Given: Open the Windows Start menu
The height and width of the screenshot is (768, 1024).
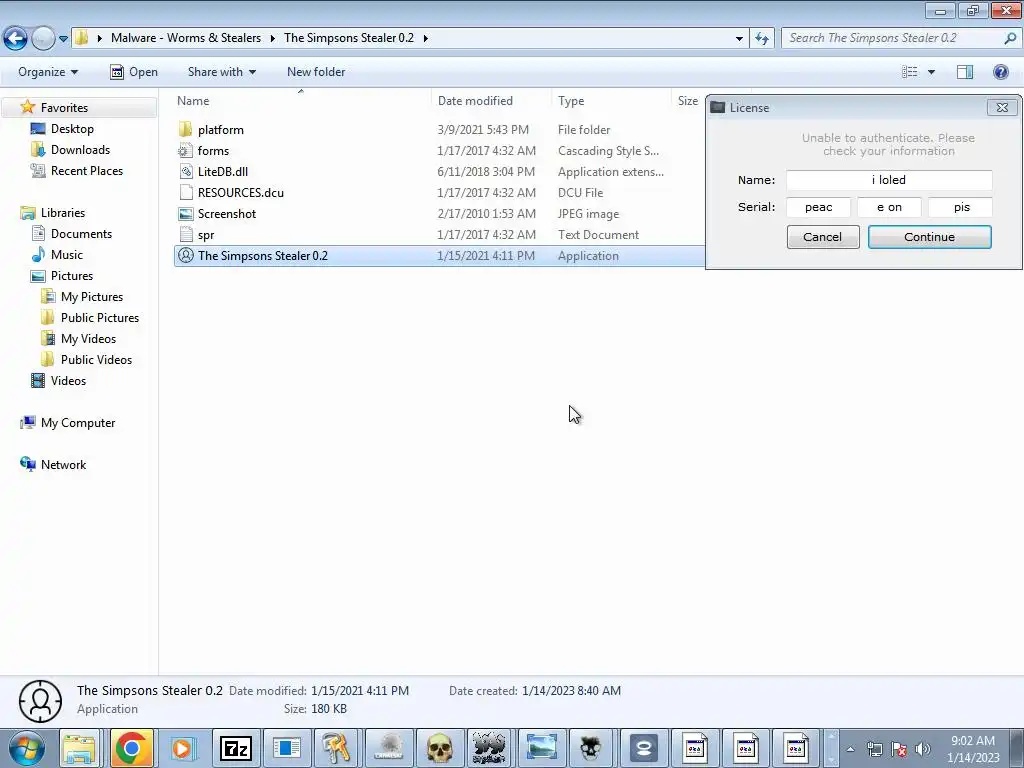Looking at the screenshot, I should click(x=26, y=748).
